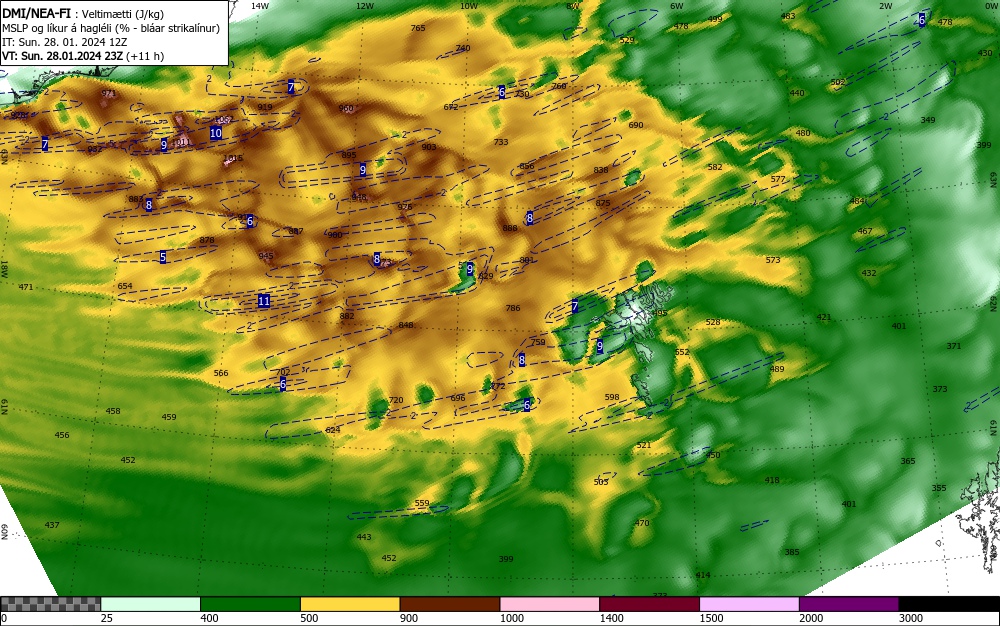
Task: Click the map value '582'
Action: pos(715,167)
